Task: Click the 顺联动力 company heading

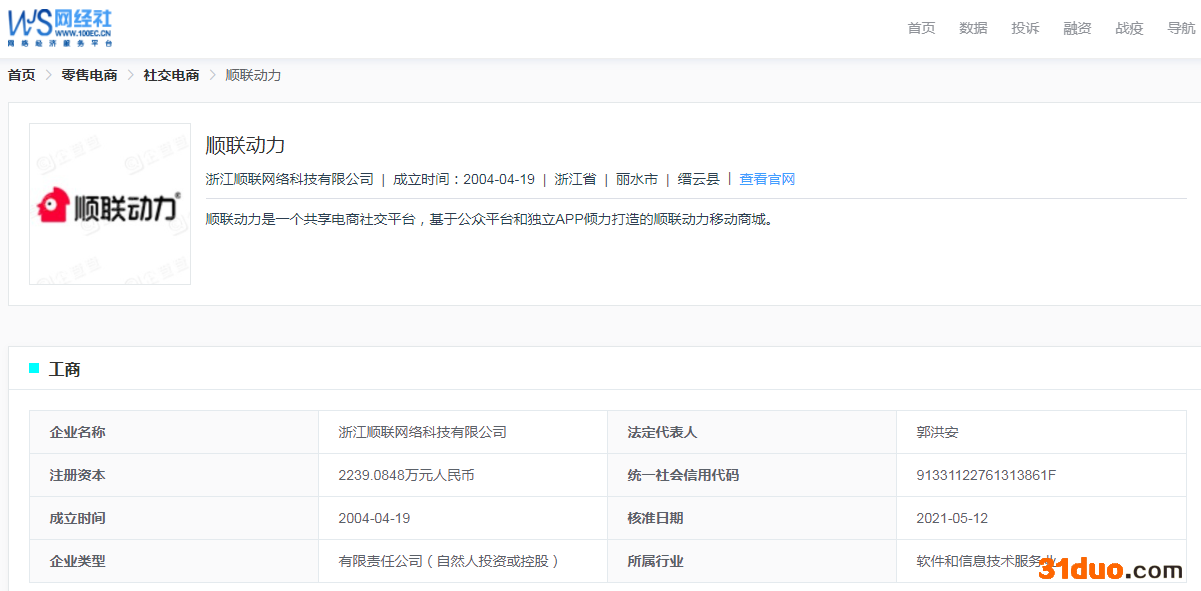Action: 245,145
